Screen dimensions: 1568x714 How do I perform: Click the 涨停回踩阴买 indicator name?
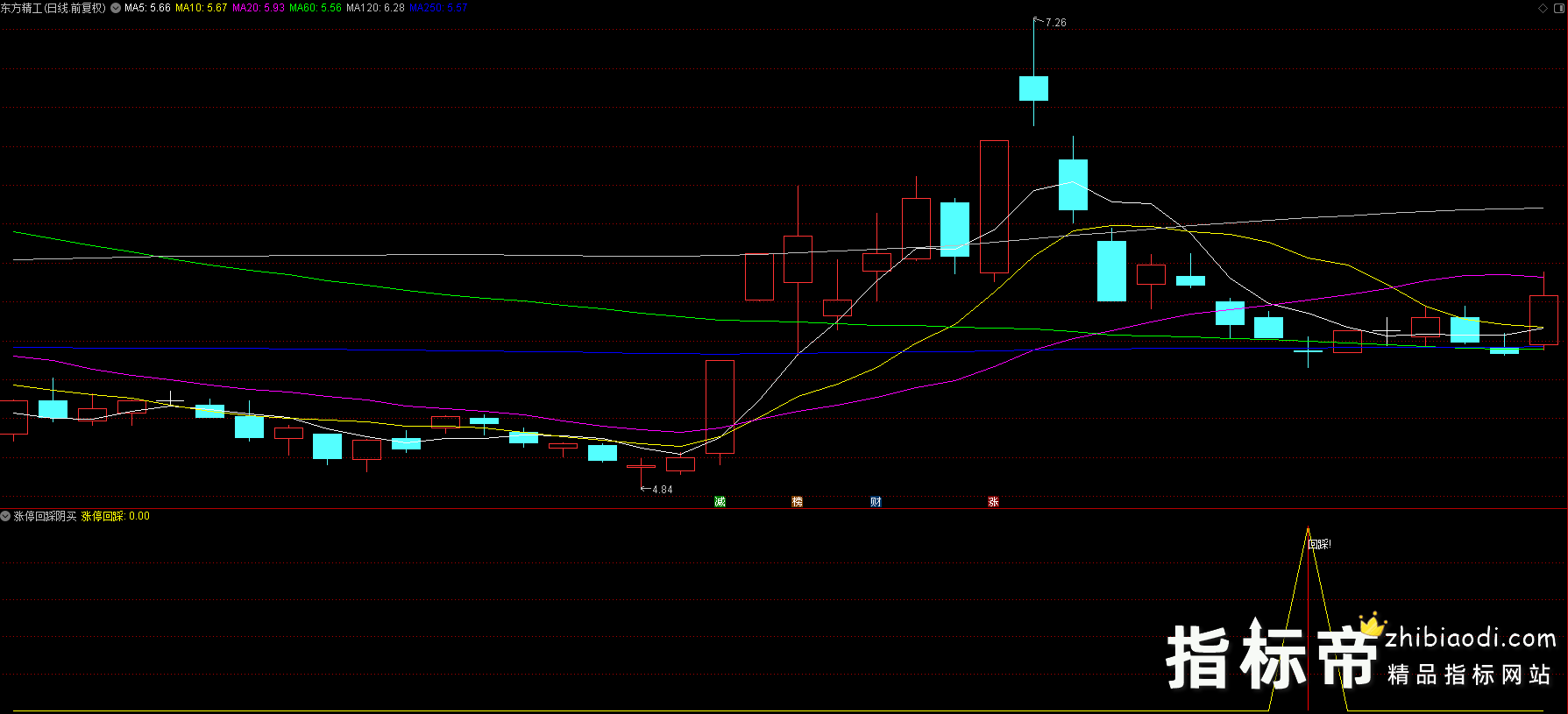coord(46,516)
